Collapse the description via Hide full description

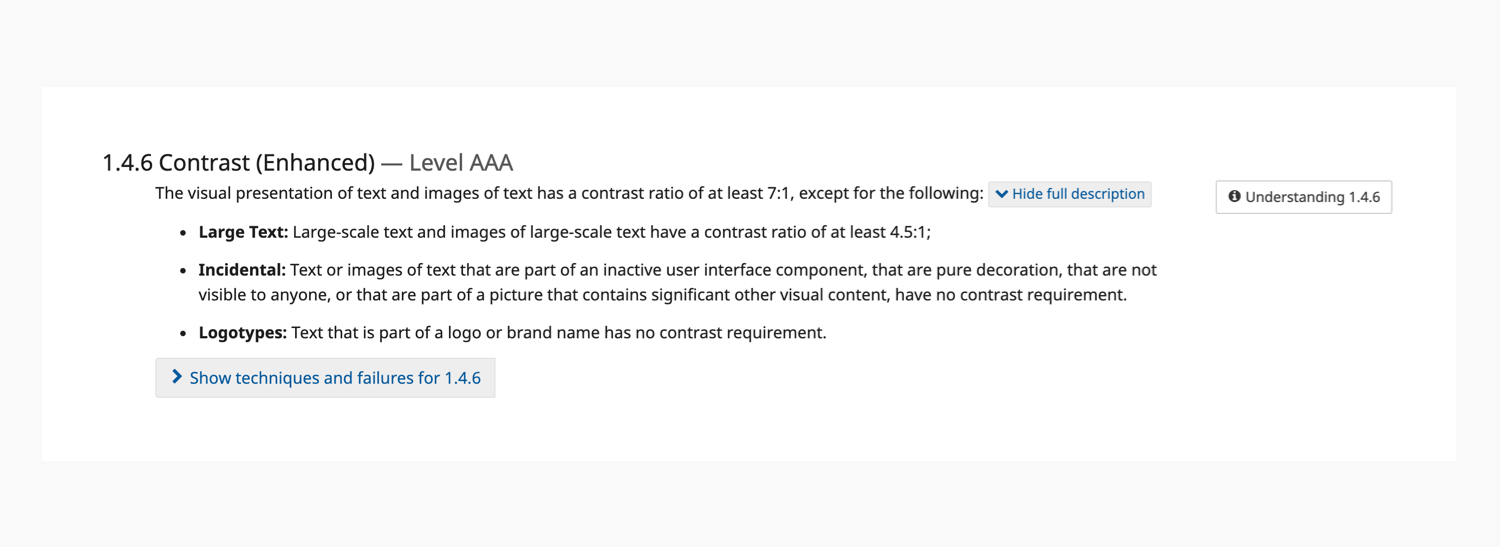point(1070,194)
